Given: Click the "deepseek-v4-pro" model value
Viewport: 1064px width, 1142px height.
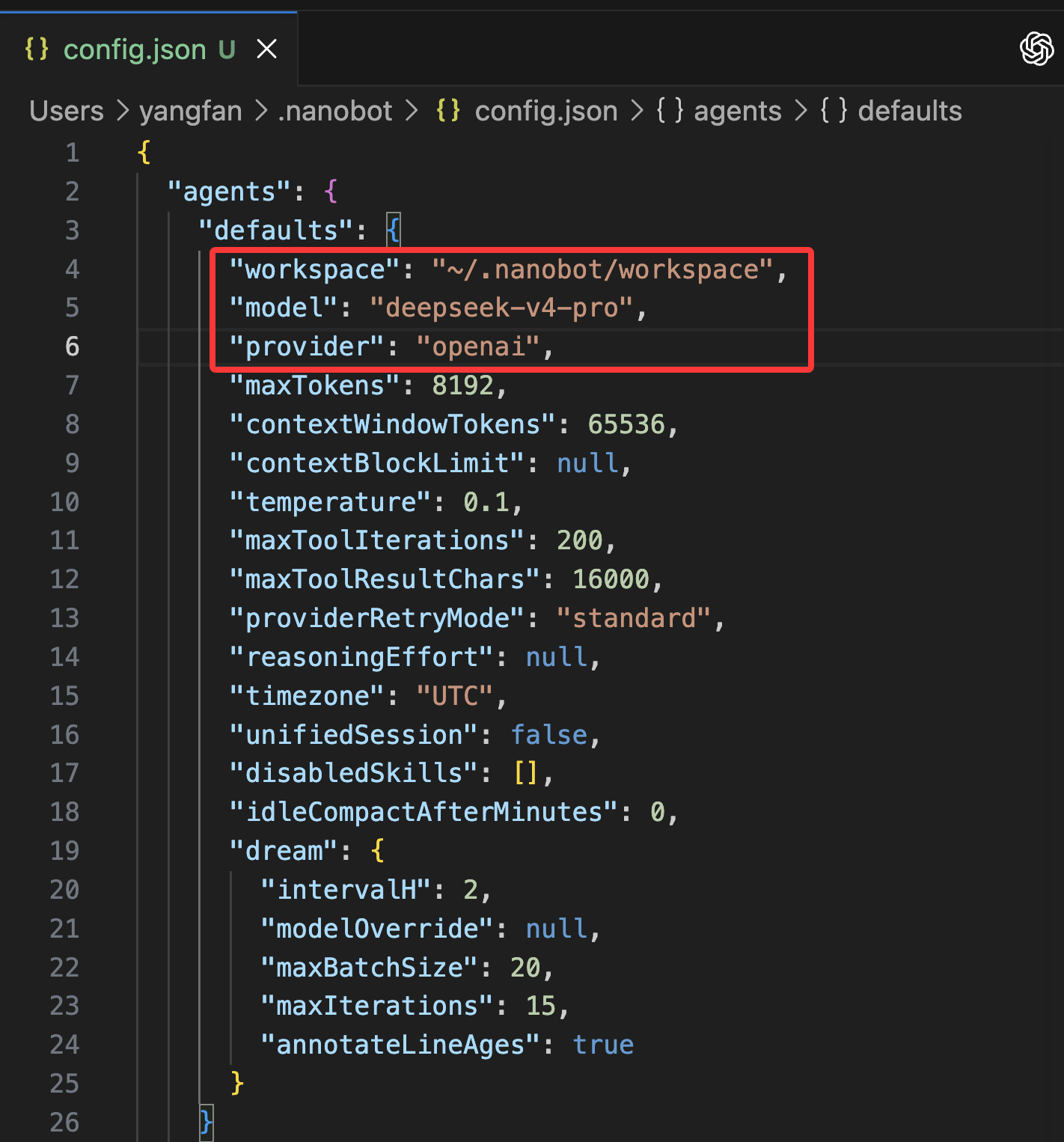Looking at the screenshot, I should (x=502, y=308).
